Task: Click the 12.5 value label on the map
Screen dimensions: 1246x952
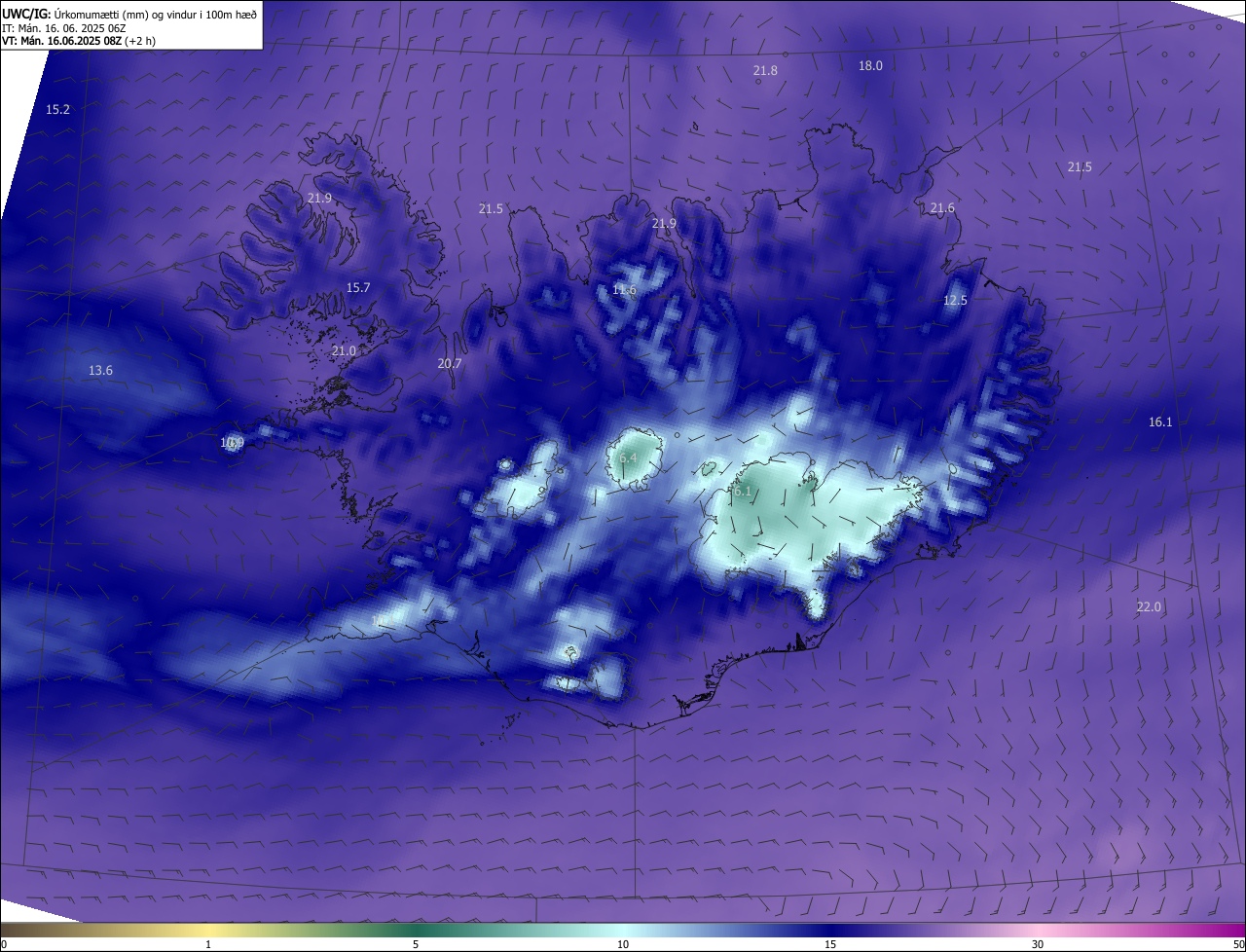Action: tap(955, 301)
